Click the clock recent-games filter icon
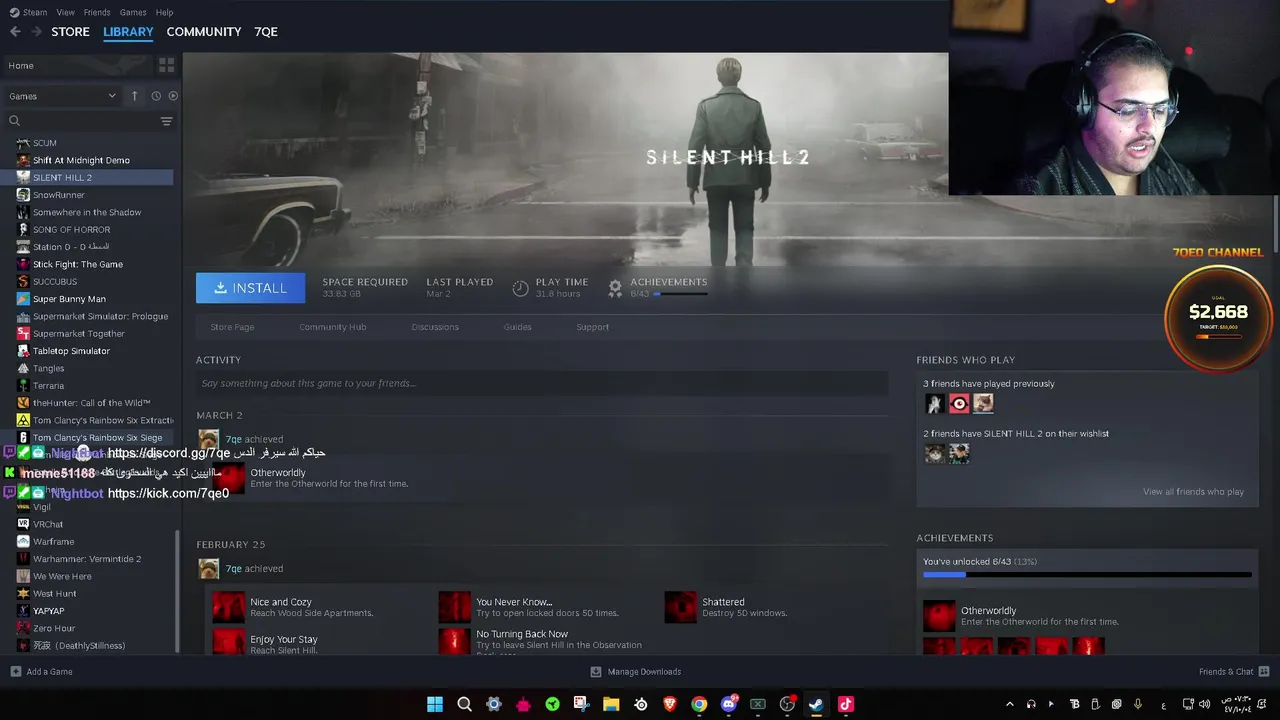Image resolution: width=1280 pixels, height=720 pixels. tap(156, 96)
